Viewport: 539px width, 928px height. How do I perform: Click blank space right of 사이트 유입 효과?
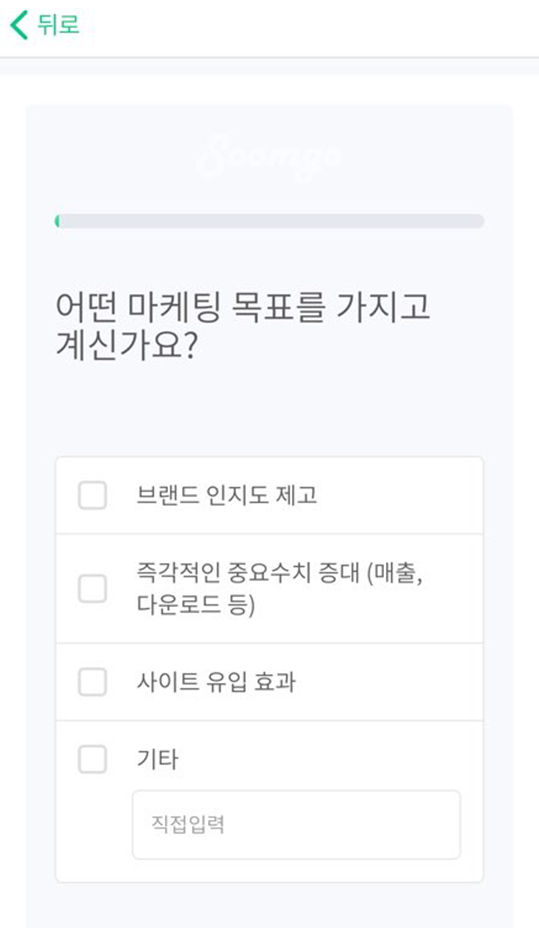388,682
